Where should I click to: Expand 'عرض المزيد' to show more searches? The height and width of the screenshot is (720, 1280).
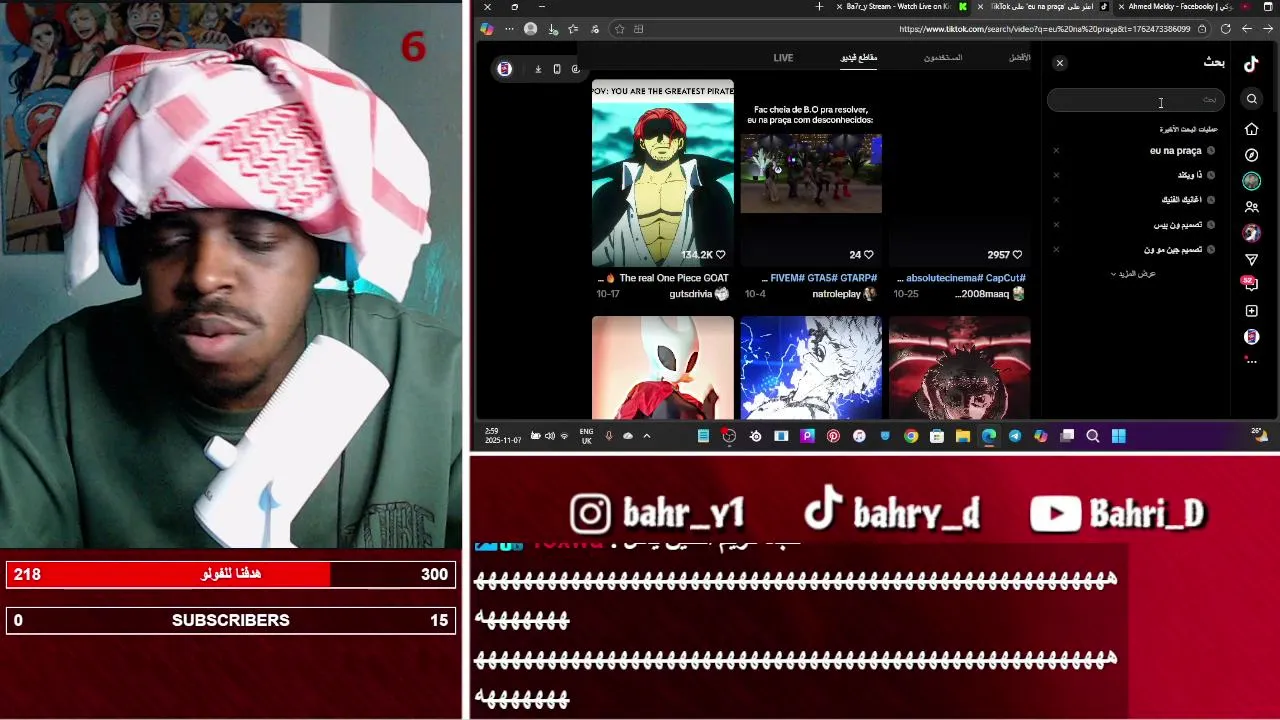(1133, 274)
